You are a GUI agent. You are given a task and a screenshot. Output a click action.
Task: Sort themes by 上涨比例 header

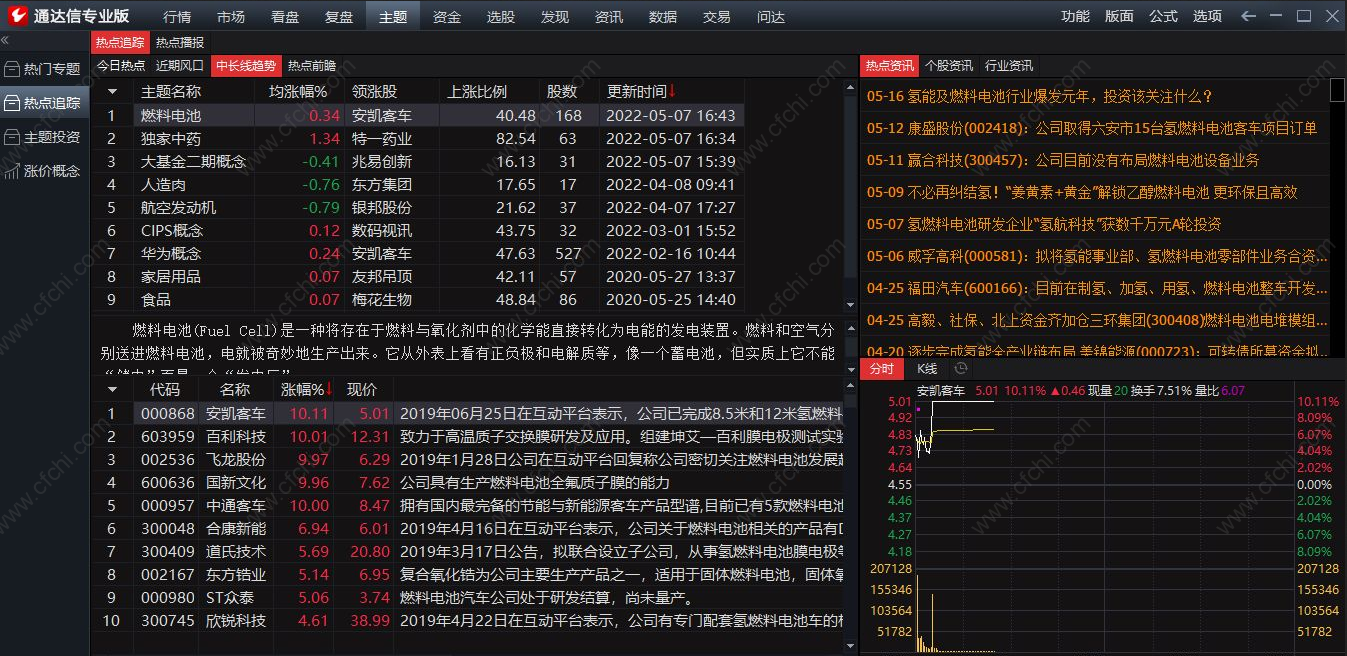pos(476,91)
